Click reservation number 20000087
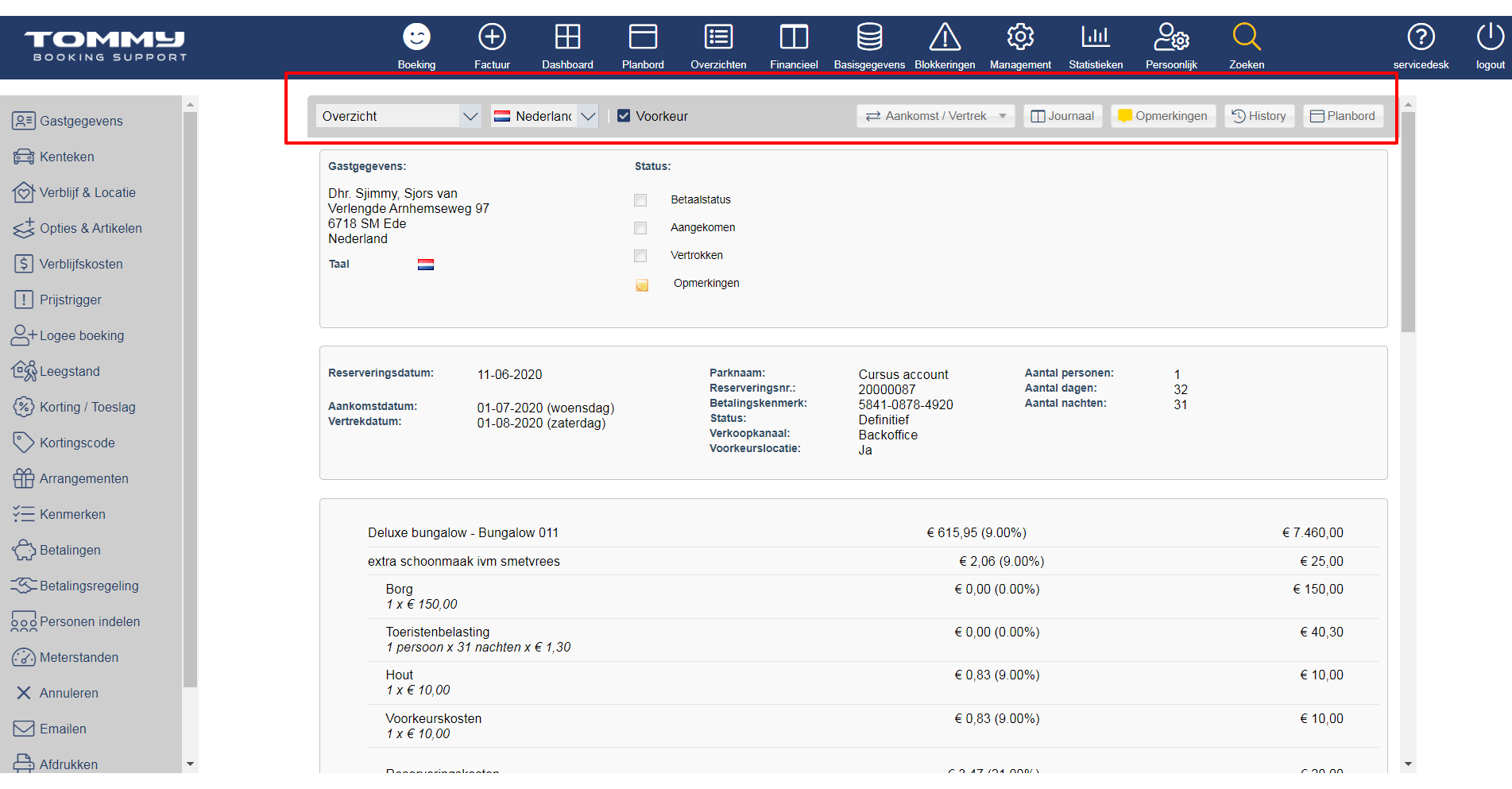Screen dimensions: 1512x789 coord(887,389)
